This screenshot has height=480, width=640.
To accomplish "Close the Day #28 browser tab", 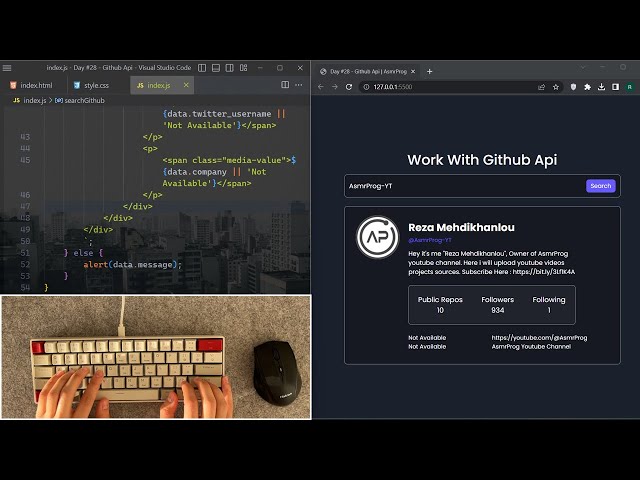I will pos(413,71).
